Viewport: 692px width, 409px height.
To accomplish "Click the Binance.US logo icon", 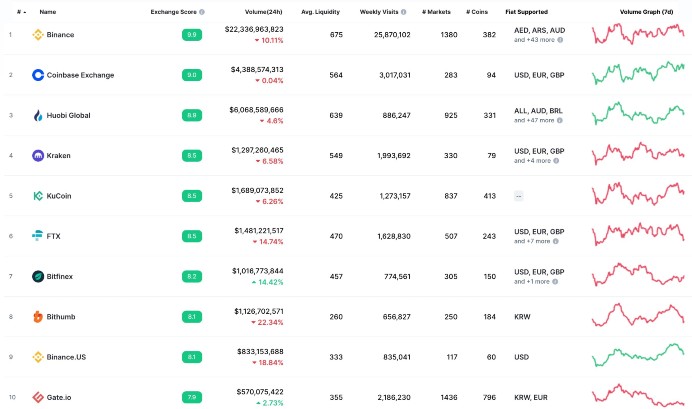I will (x=38, y=357).
